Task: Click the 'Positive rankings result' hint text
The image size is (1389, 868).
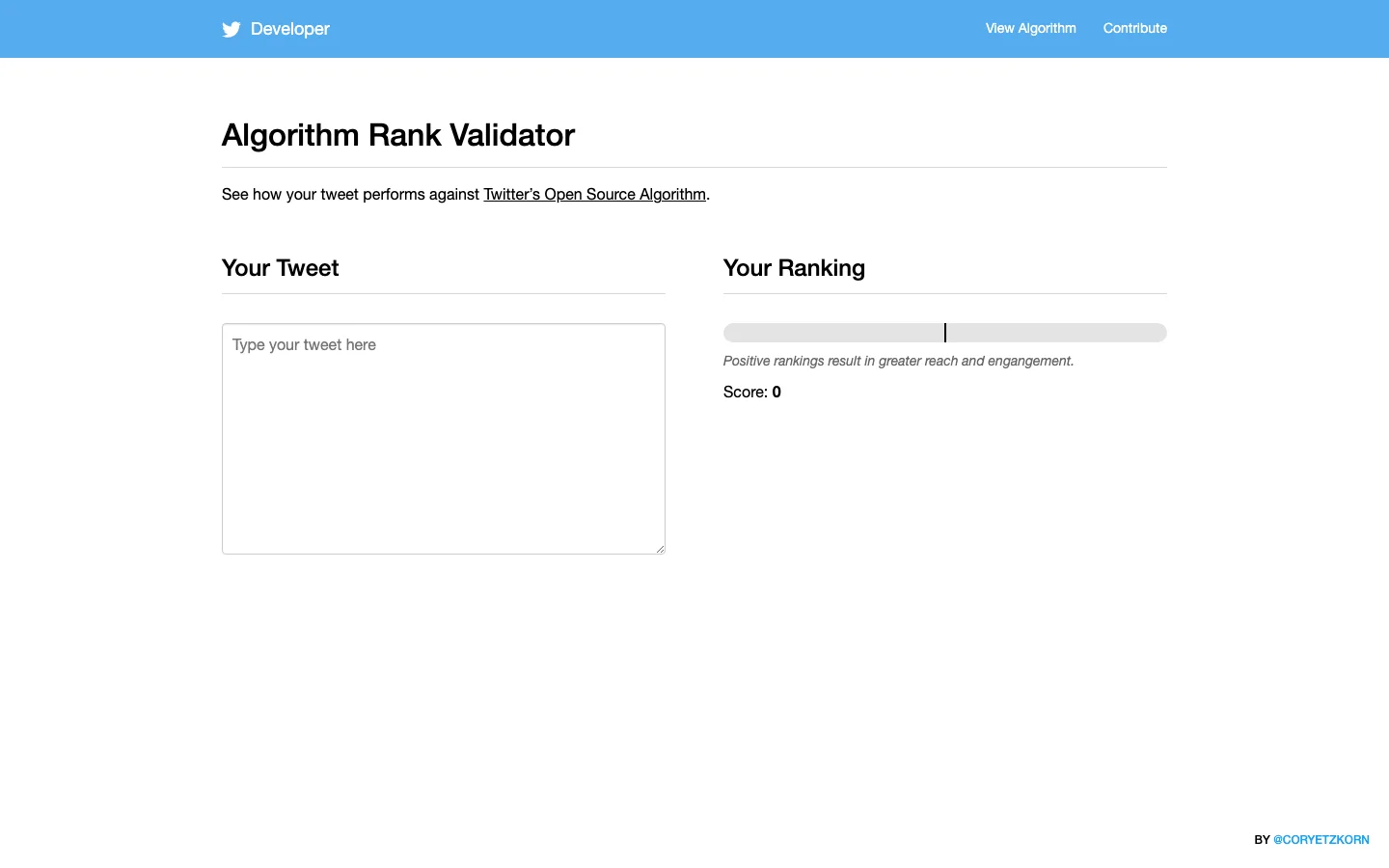Action: point(898,361)
